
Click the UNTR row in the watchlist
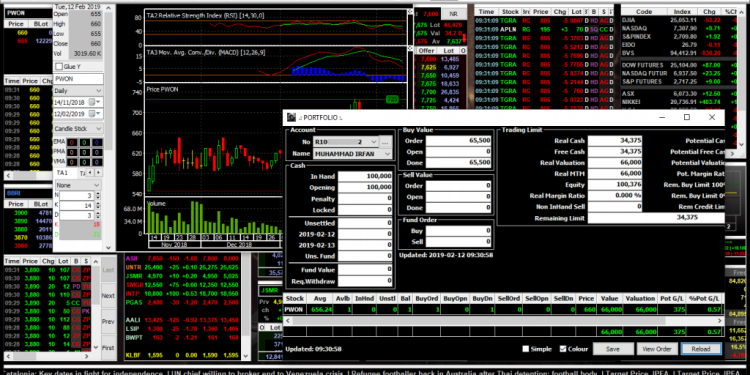(x=182, y=266)
